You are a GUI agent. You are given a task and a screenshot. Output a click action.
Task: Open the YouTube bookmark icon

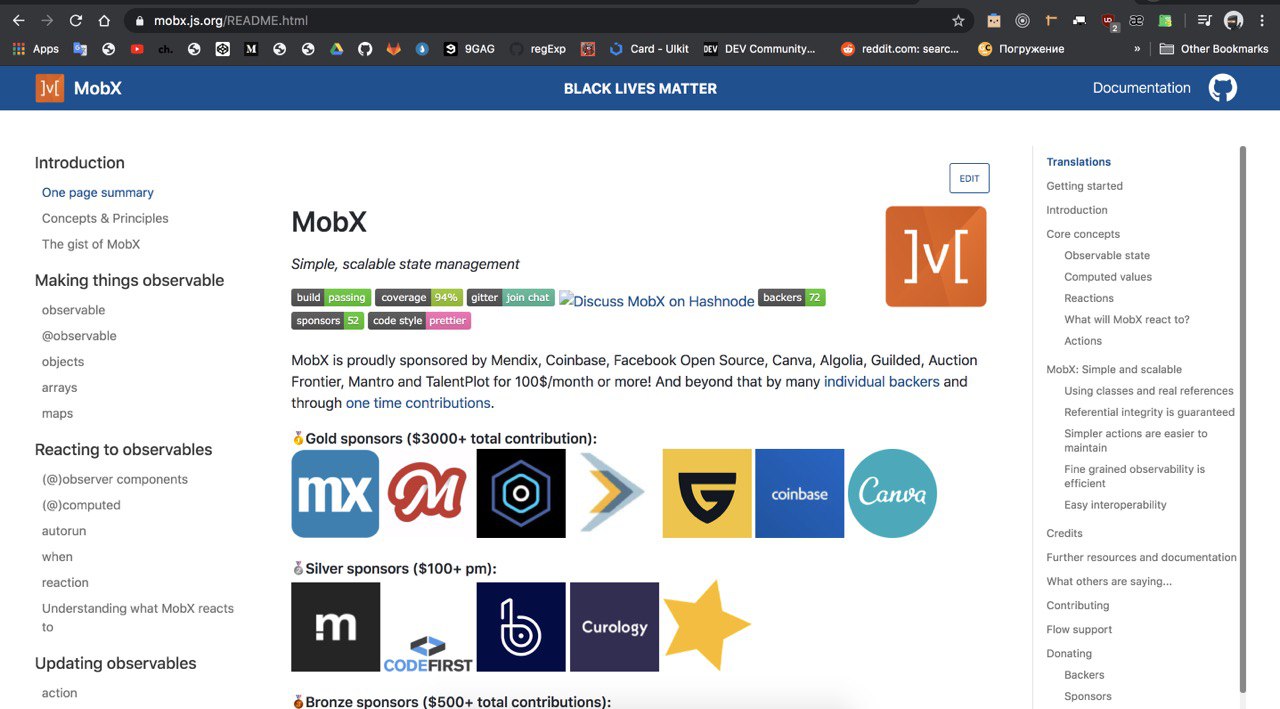click(x=137, y=48)
